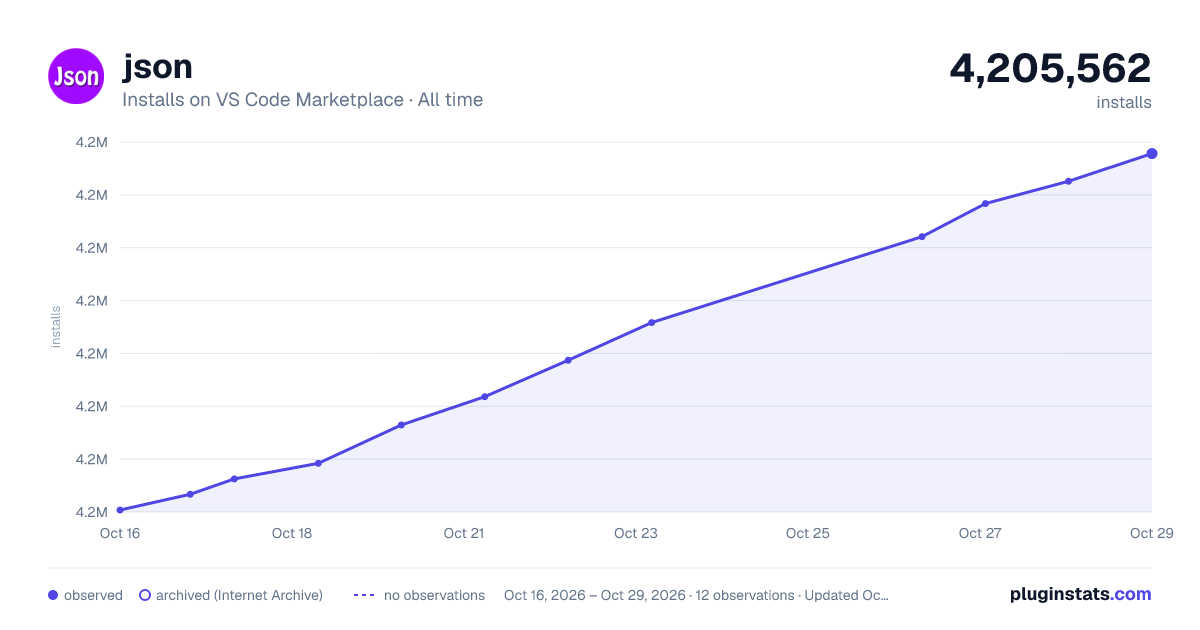
Task: Click the 'Oct 25' x-axis label
Action: (x=808, y=533)
